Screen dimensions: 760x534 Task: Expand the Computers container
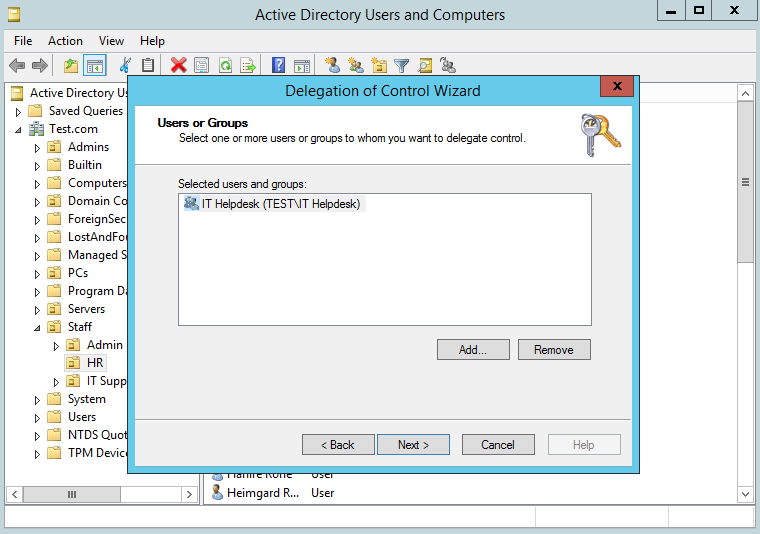click(x=37, y=184)
